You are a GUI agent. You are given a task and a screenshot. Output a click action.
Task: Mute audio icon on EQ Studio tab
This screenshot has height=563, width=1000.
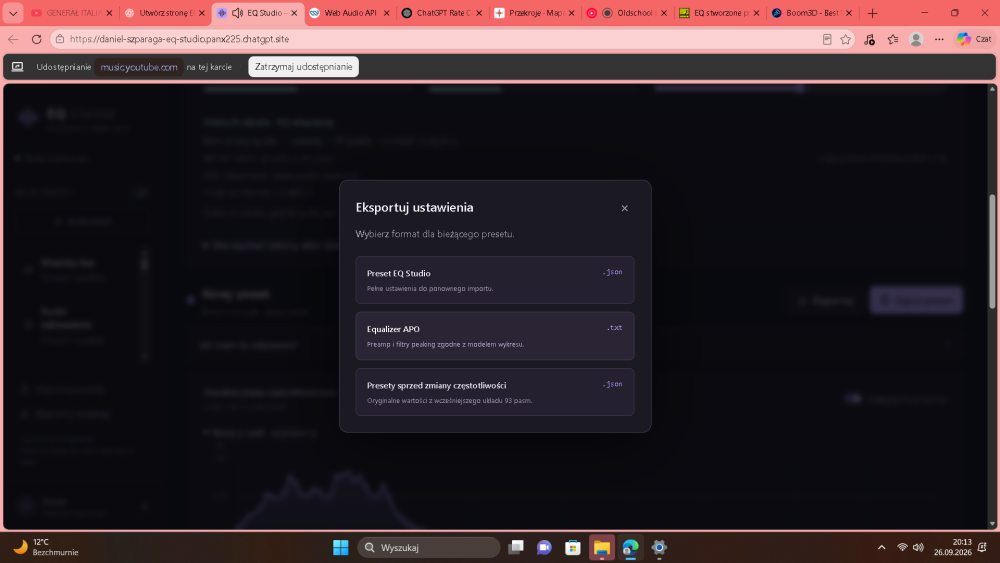tap(237, 13)
